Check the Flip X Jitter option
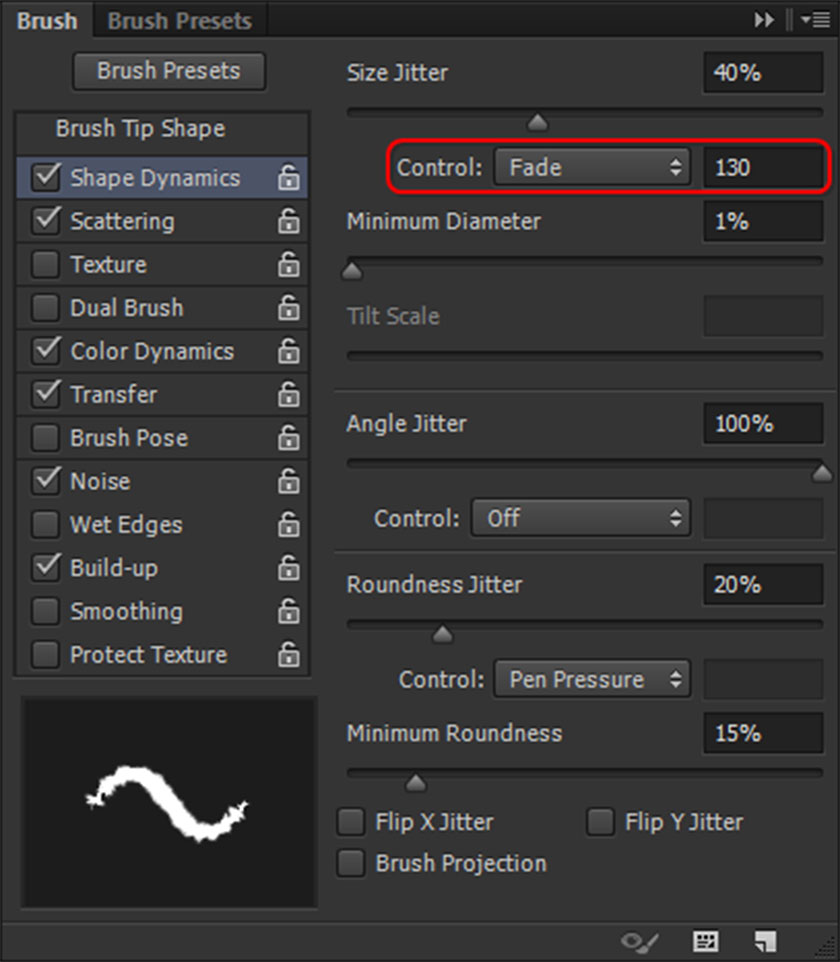This screenshot has width=840, height=962. point(351,822)
